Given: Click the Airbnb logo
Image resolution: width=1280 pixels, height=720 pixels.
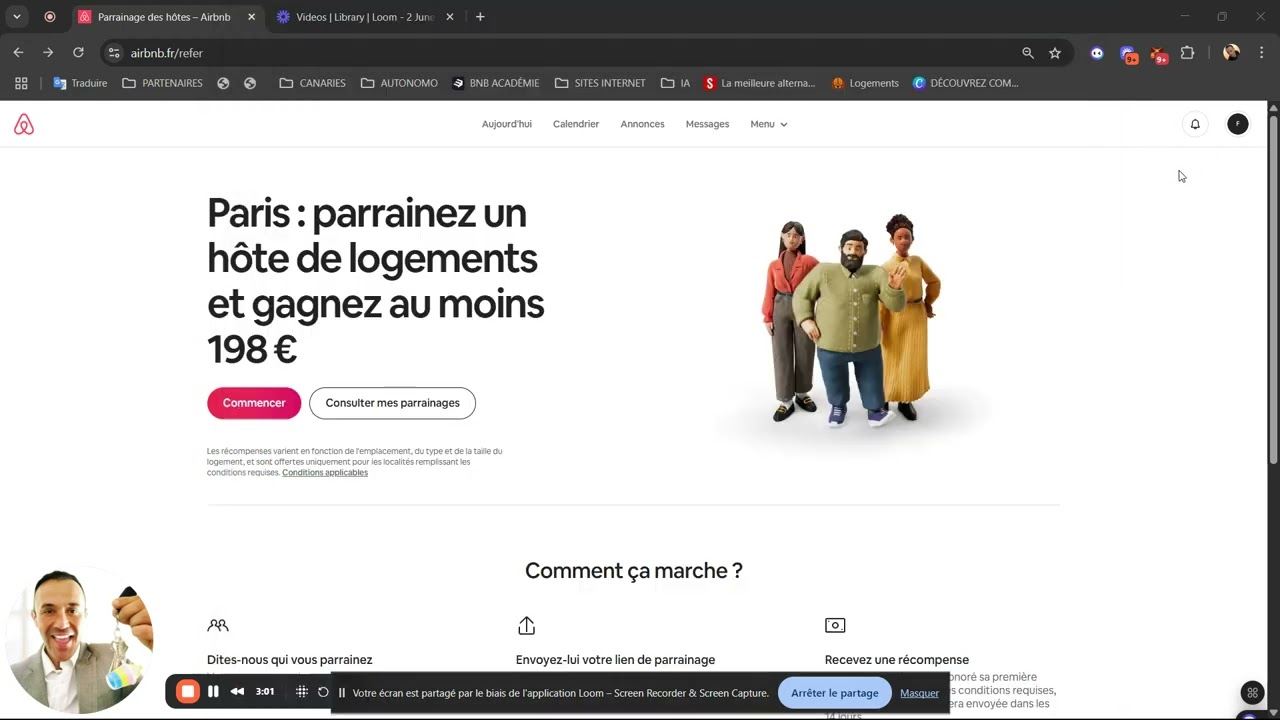Looking at the screenshot, I should tap(24, 124).
